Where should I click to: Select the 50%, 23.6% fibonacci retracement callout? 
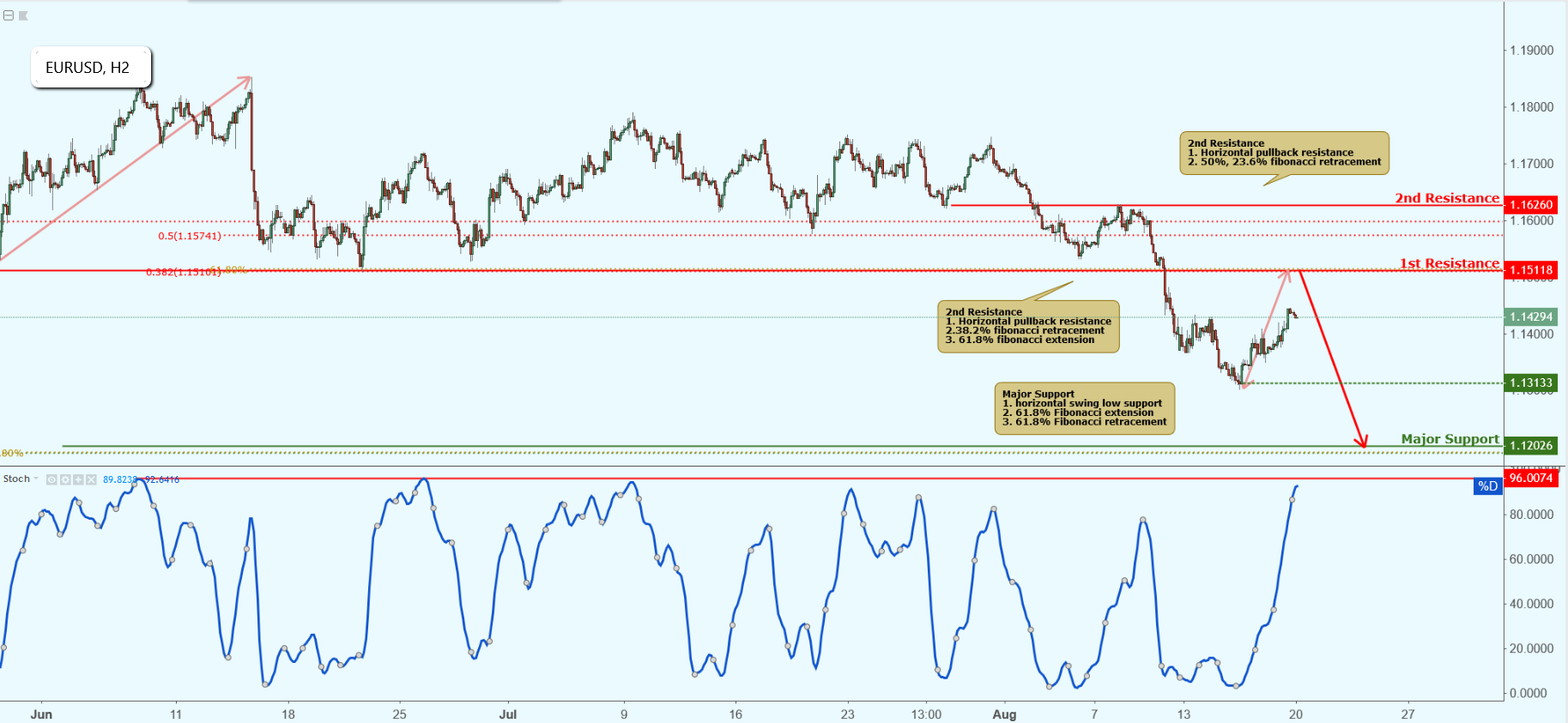[x=1284, y=153]
